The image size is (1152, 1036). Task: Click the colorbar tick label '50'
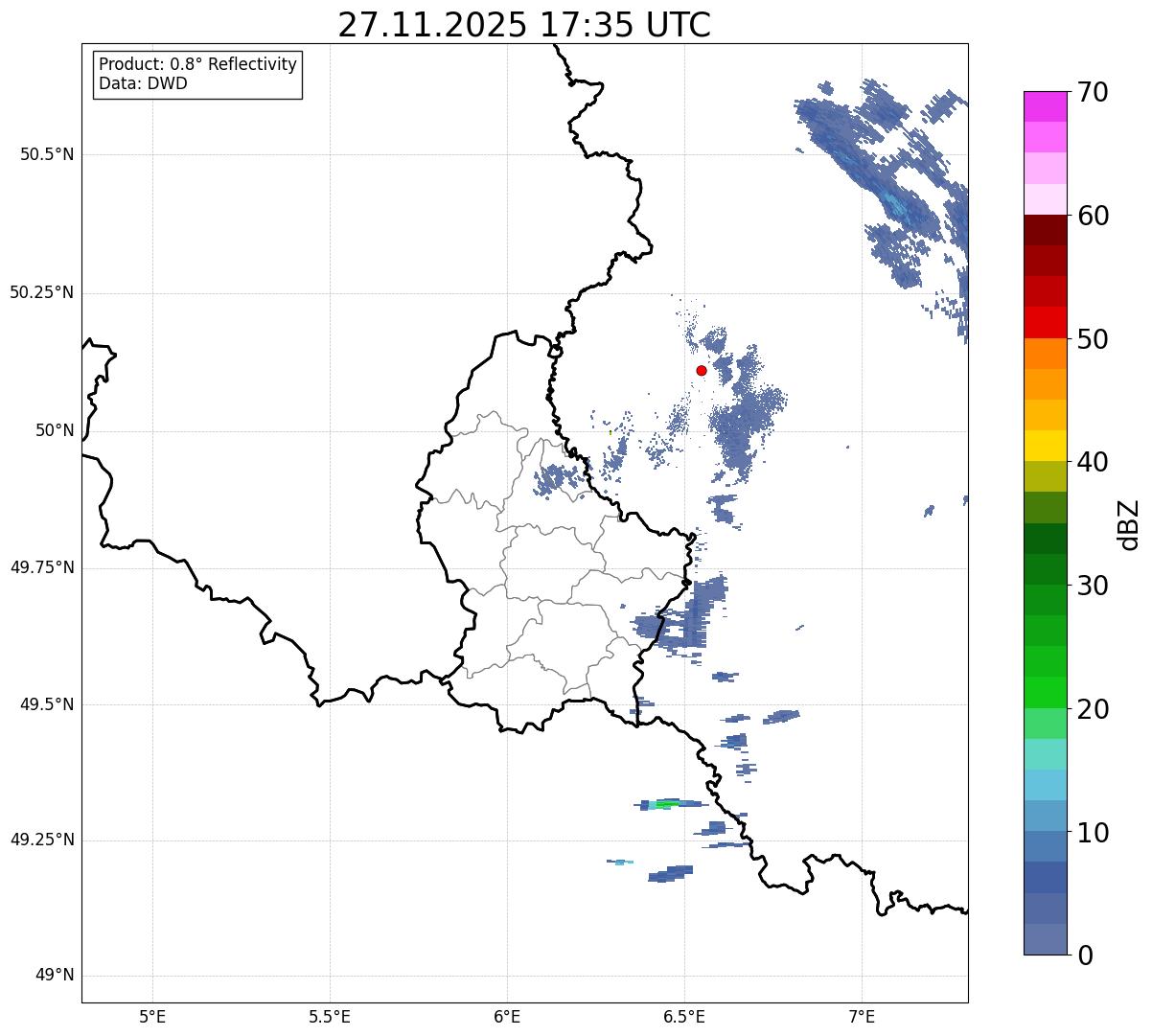pos(1093,339)
